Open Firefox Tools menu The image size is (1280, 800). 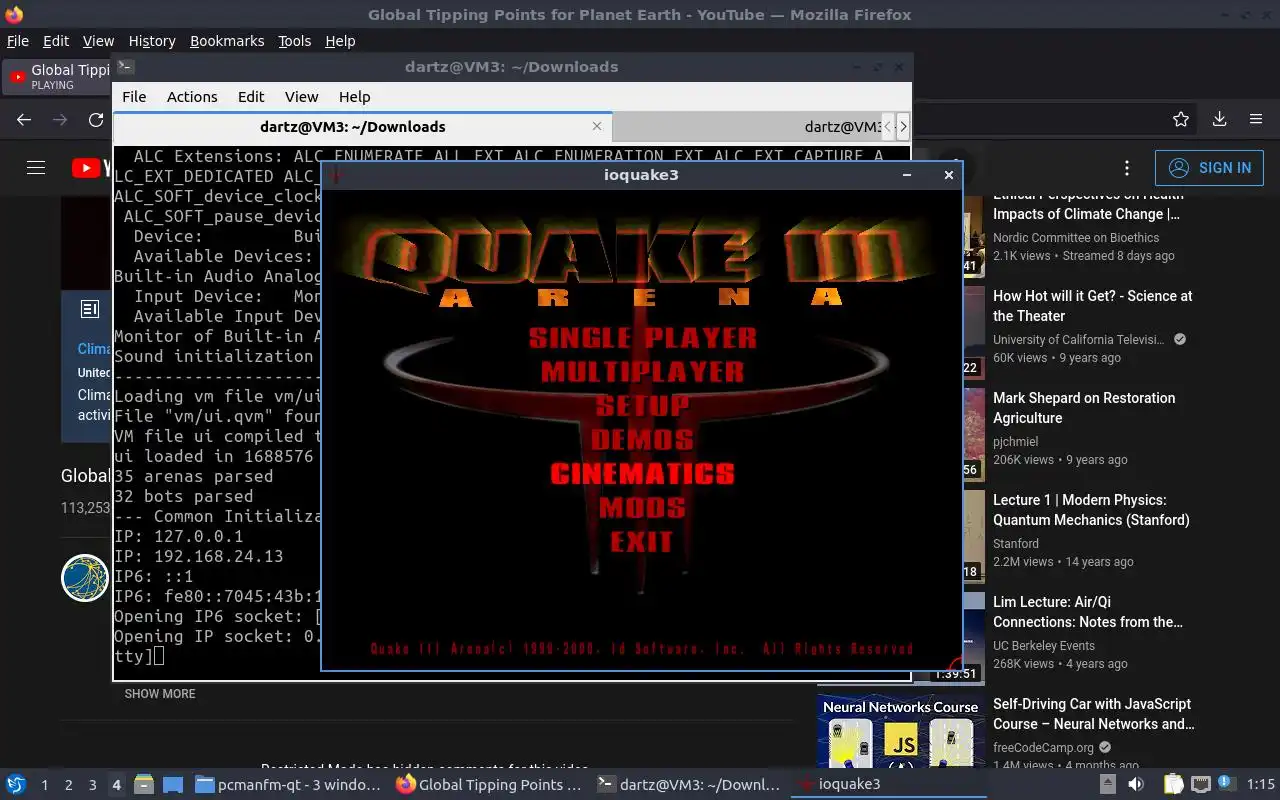tap(294, 41)
